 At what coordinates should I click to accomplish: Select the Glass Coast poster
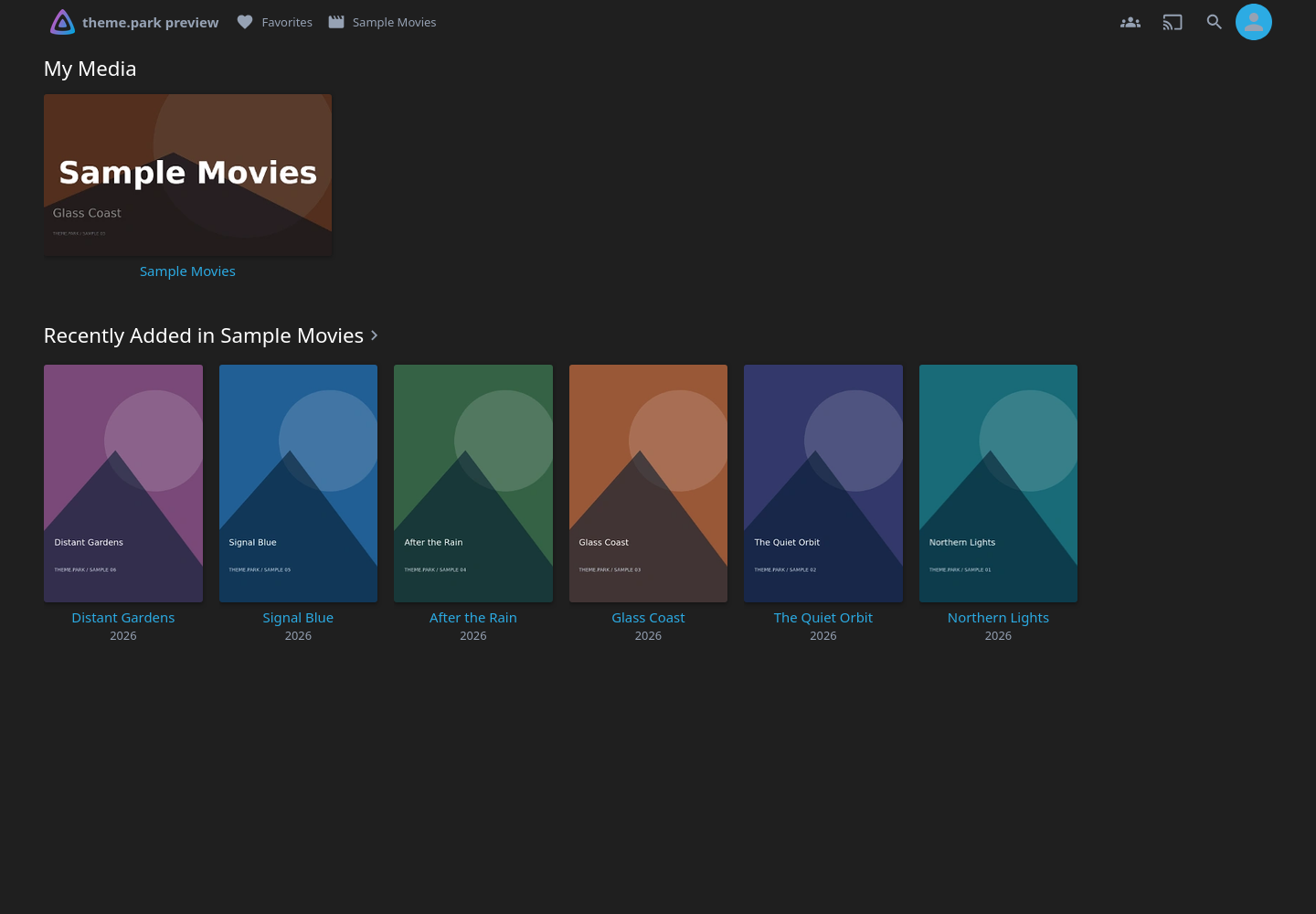(648, 484)
